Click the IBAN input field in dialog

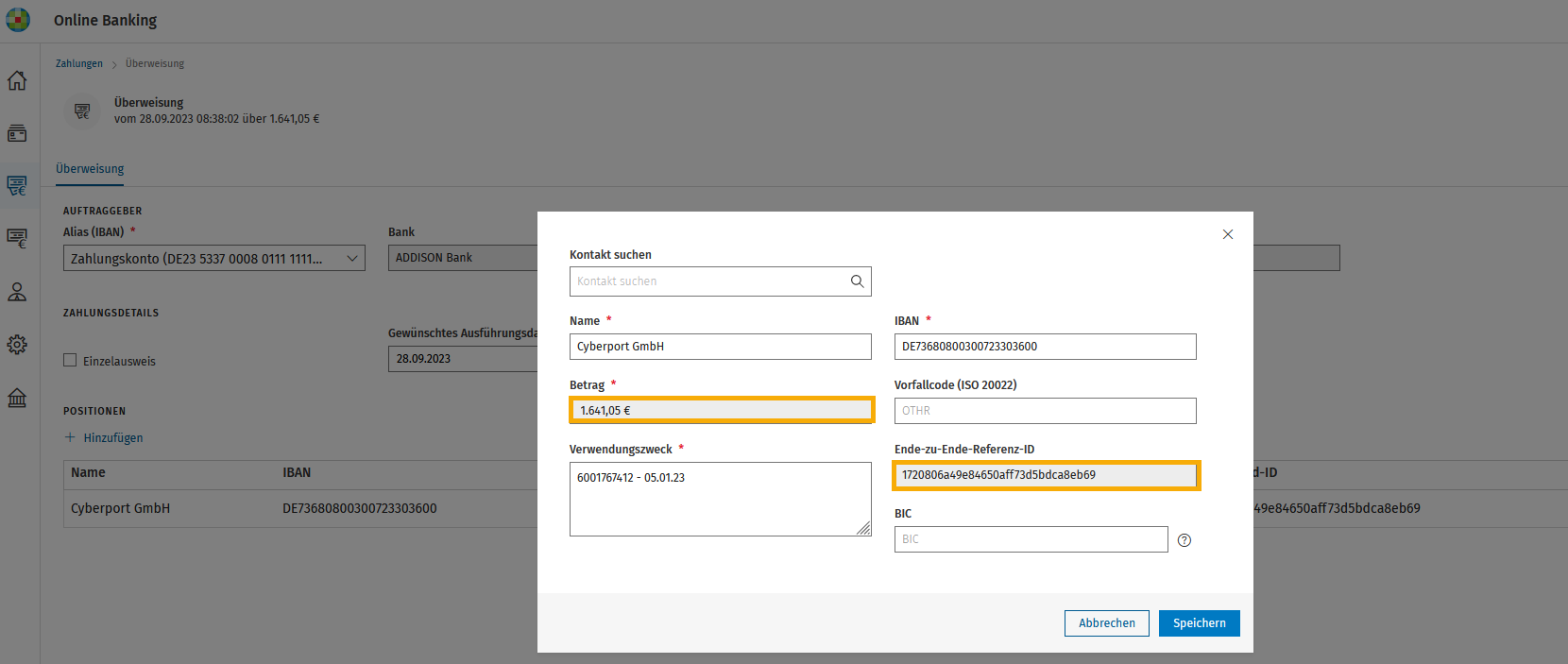(1046, 347)
